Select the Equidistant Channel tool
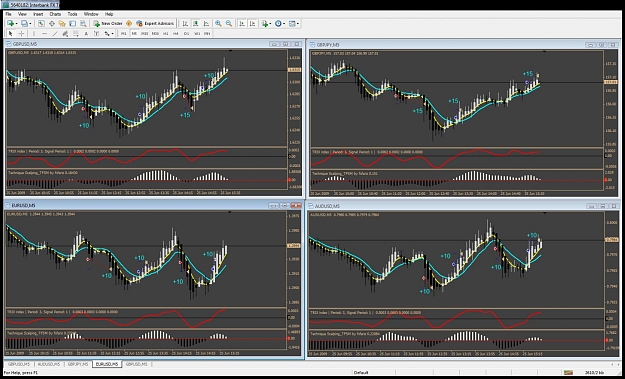Viewport: 625px width, 379px height. 65,33
